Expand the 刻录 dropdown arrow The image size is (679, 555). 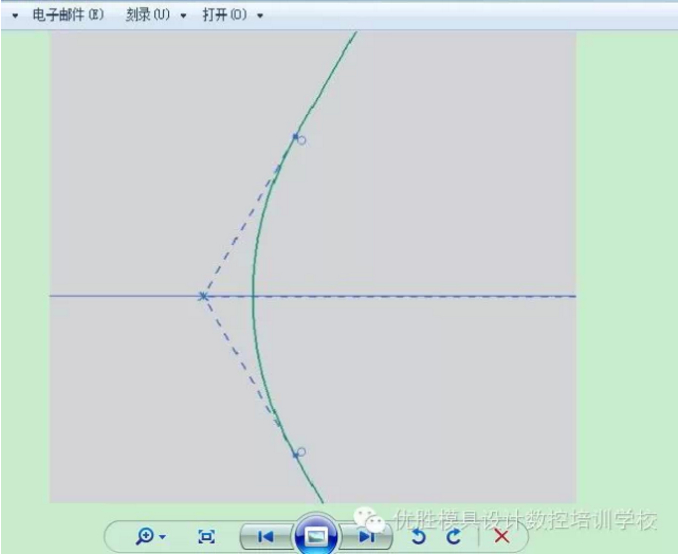183,16
